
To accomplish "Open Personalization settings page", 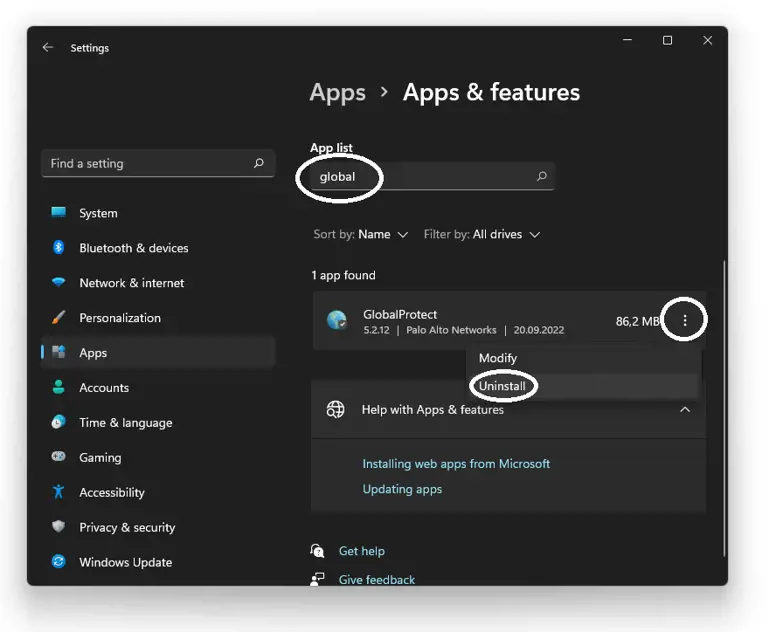I will [119, 318].
